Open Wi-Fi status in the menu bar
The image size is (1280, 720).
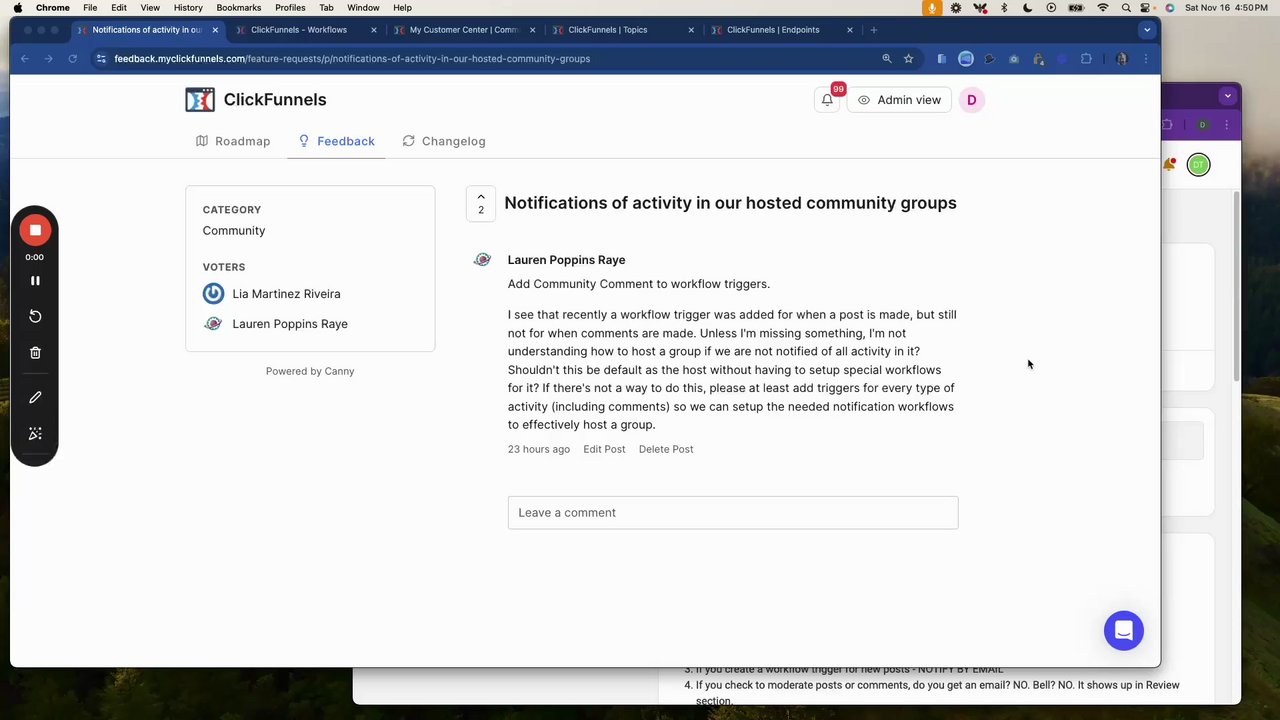pyautogui.click(x=1102, y=8)
